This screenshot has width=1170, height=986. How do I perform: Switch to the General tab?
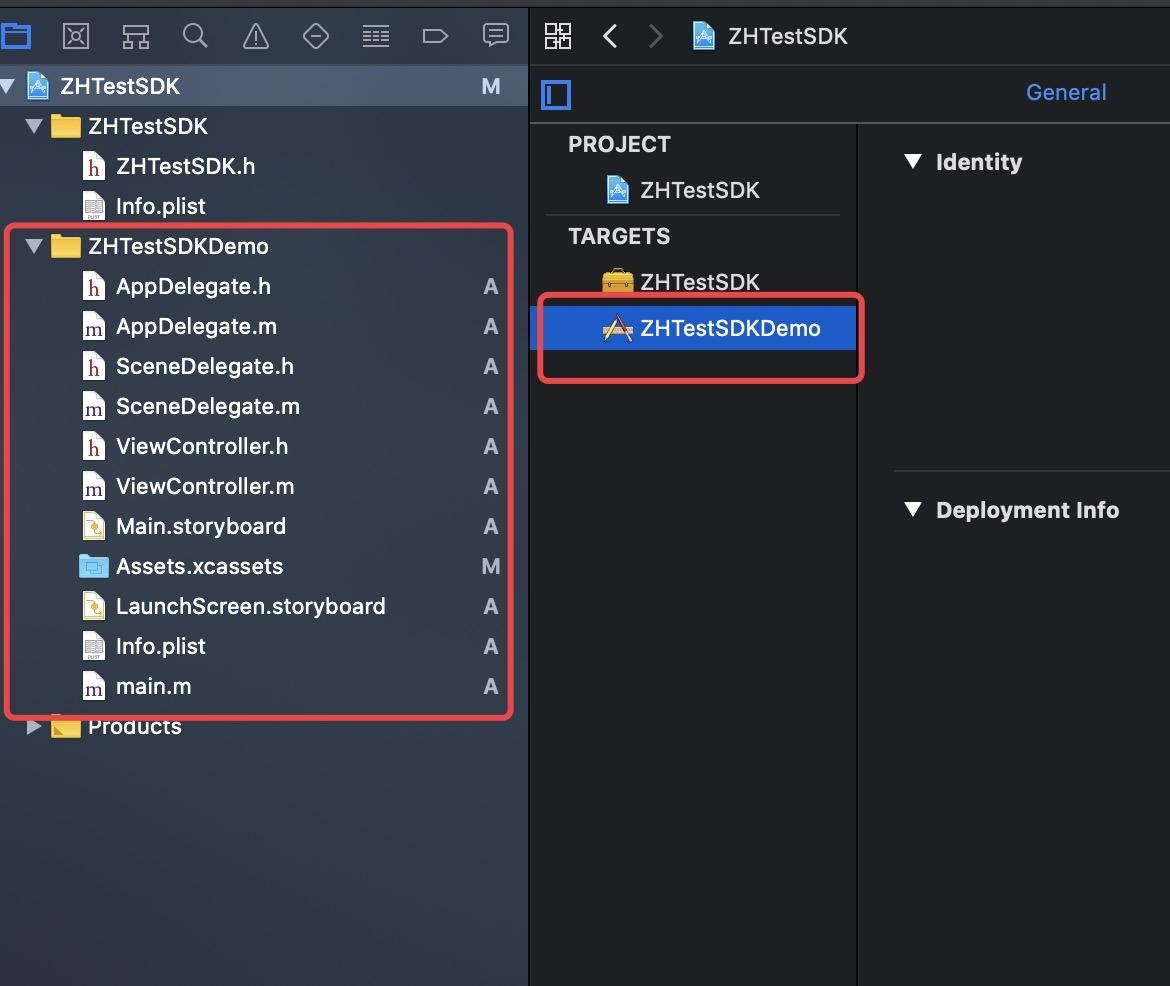(x=1066, y=93)
